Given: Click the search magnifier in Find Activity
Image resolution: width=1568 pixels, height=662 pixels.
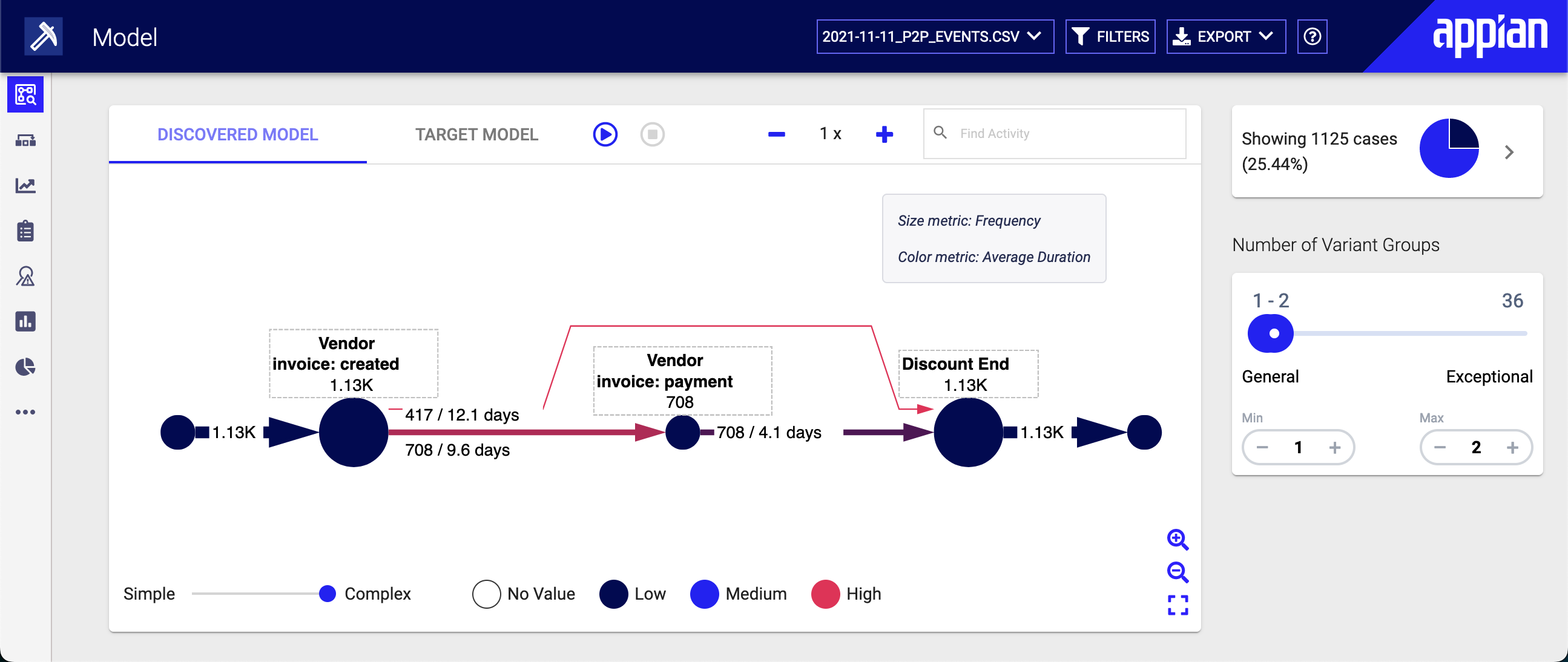Looking at the screenshot, I should [940, 133].
